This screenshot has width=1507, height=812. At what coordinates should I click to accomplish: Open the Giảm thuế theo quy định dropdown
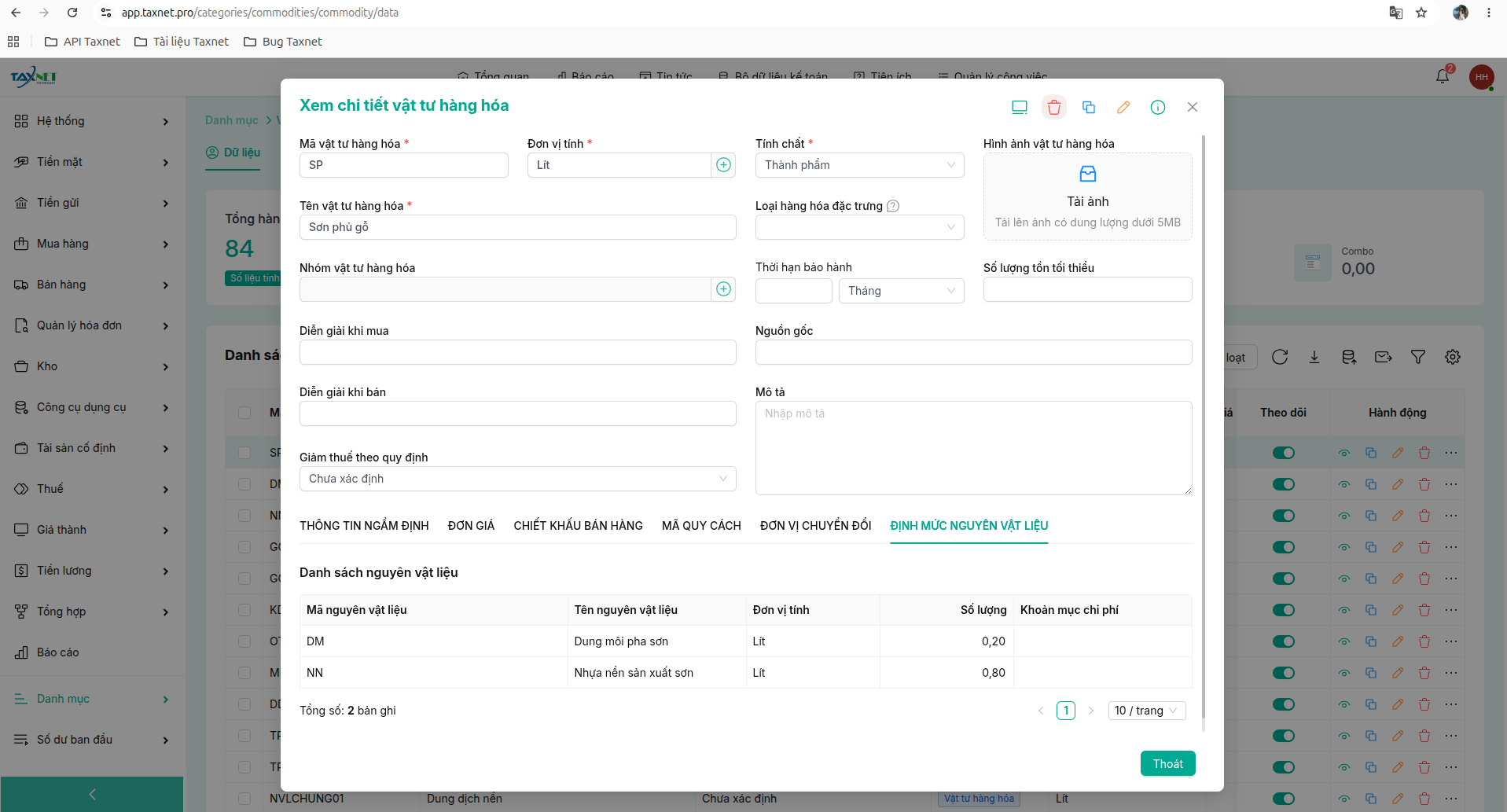pos(517,479)
